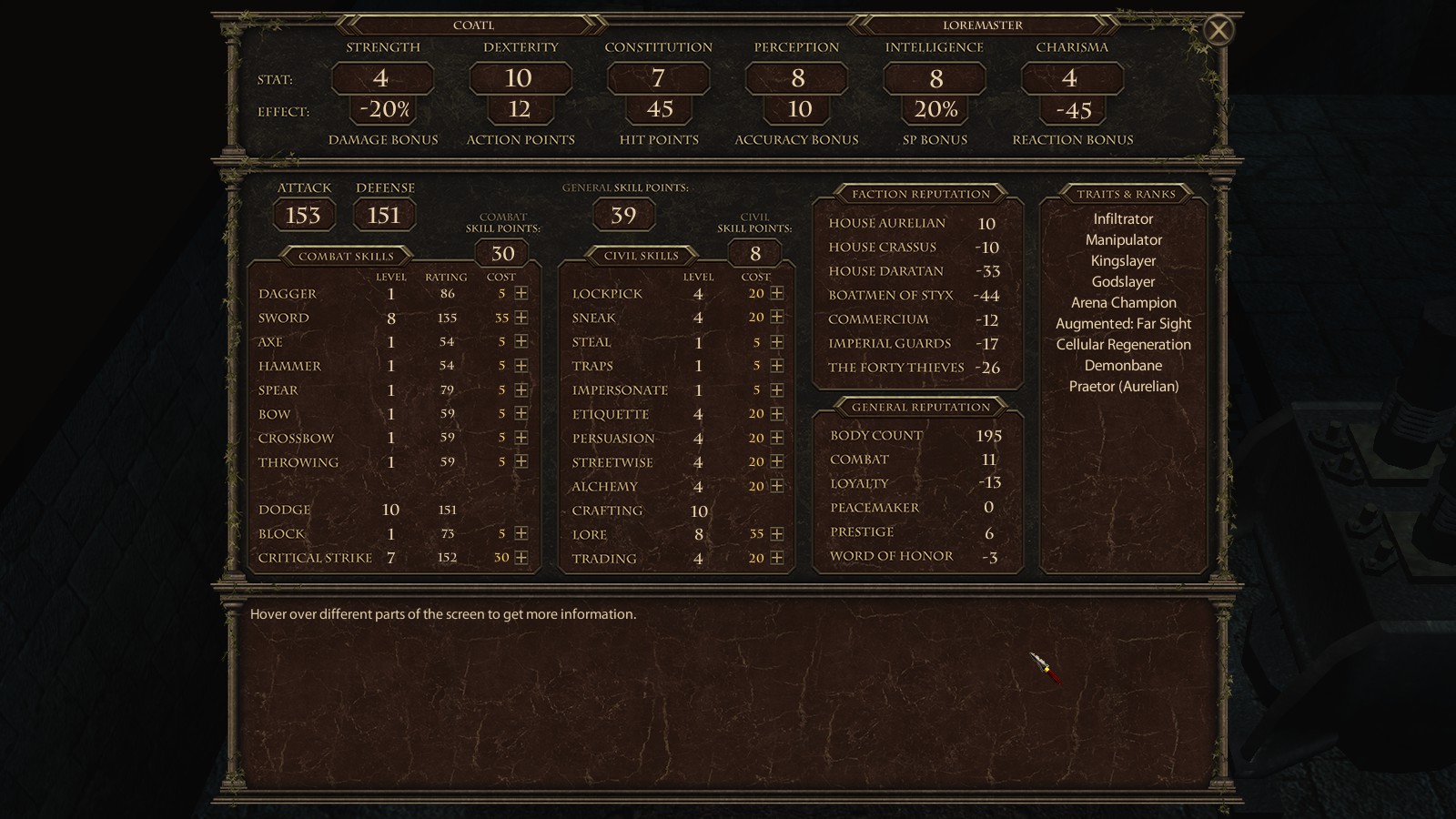Click the Infiltrator trait
Image resolution: width=1456 pixels, height=819 pixels.
[1123, 219]
